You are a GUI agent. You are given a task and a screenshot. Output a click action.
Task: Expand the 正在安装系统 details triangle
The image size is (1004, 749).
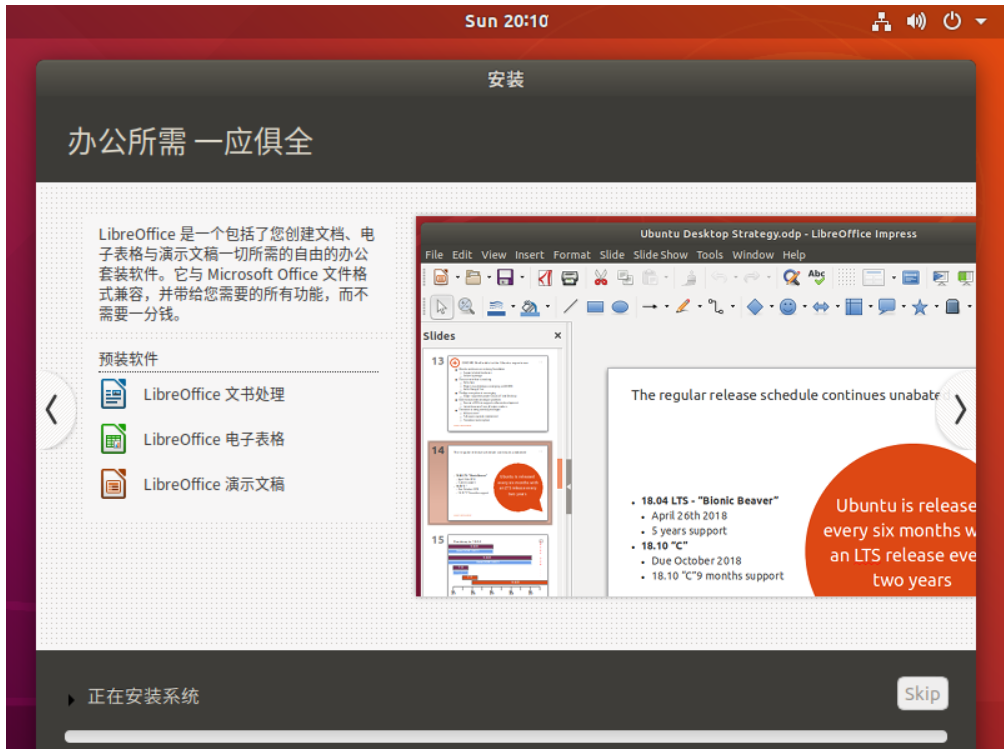pos(71,700)
